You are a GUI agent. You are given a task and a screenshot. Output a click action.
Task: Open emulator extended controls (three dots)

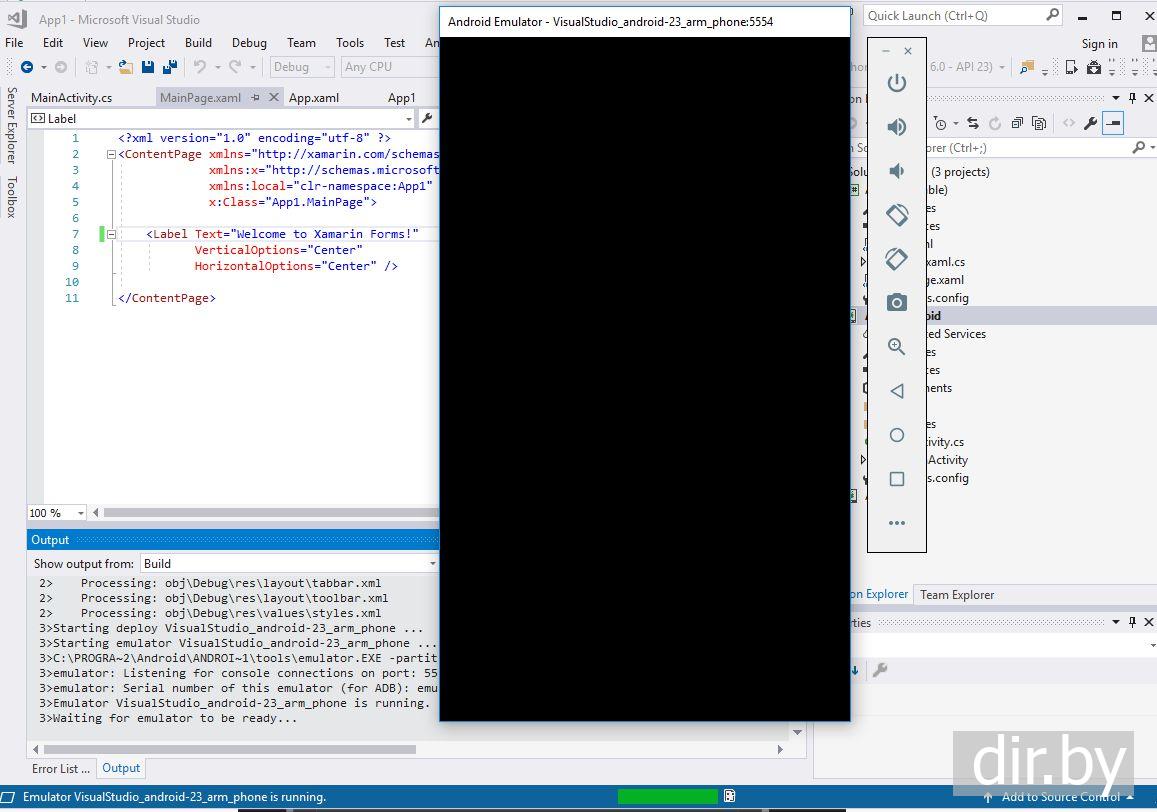[x=897, y=523]
